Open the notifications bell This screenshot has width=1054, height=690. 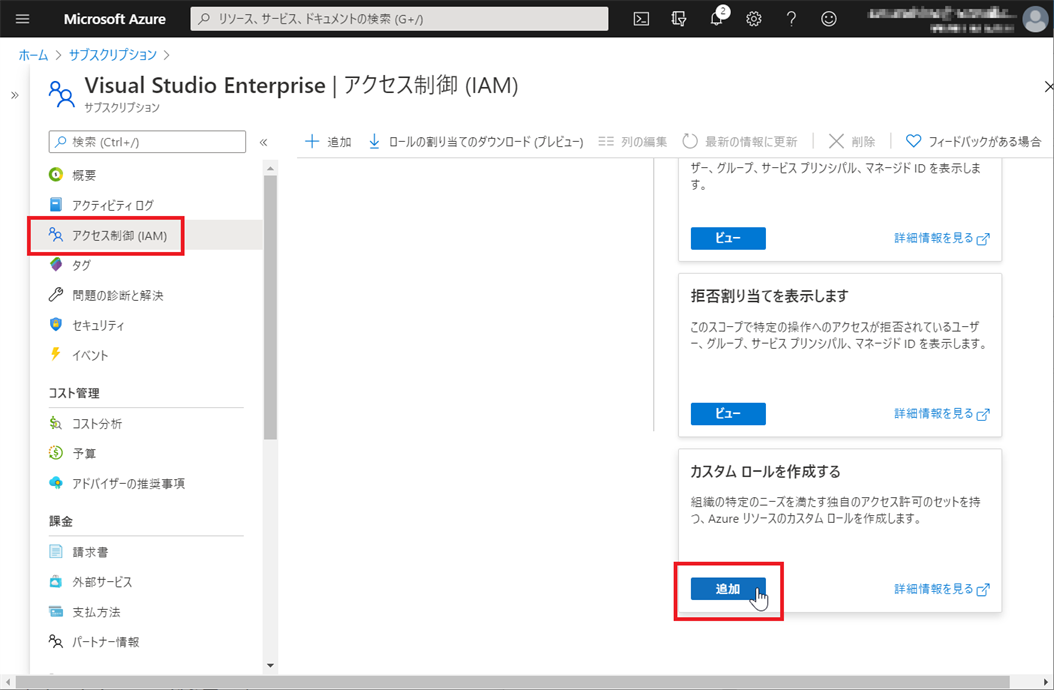point(717,19)
